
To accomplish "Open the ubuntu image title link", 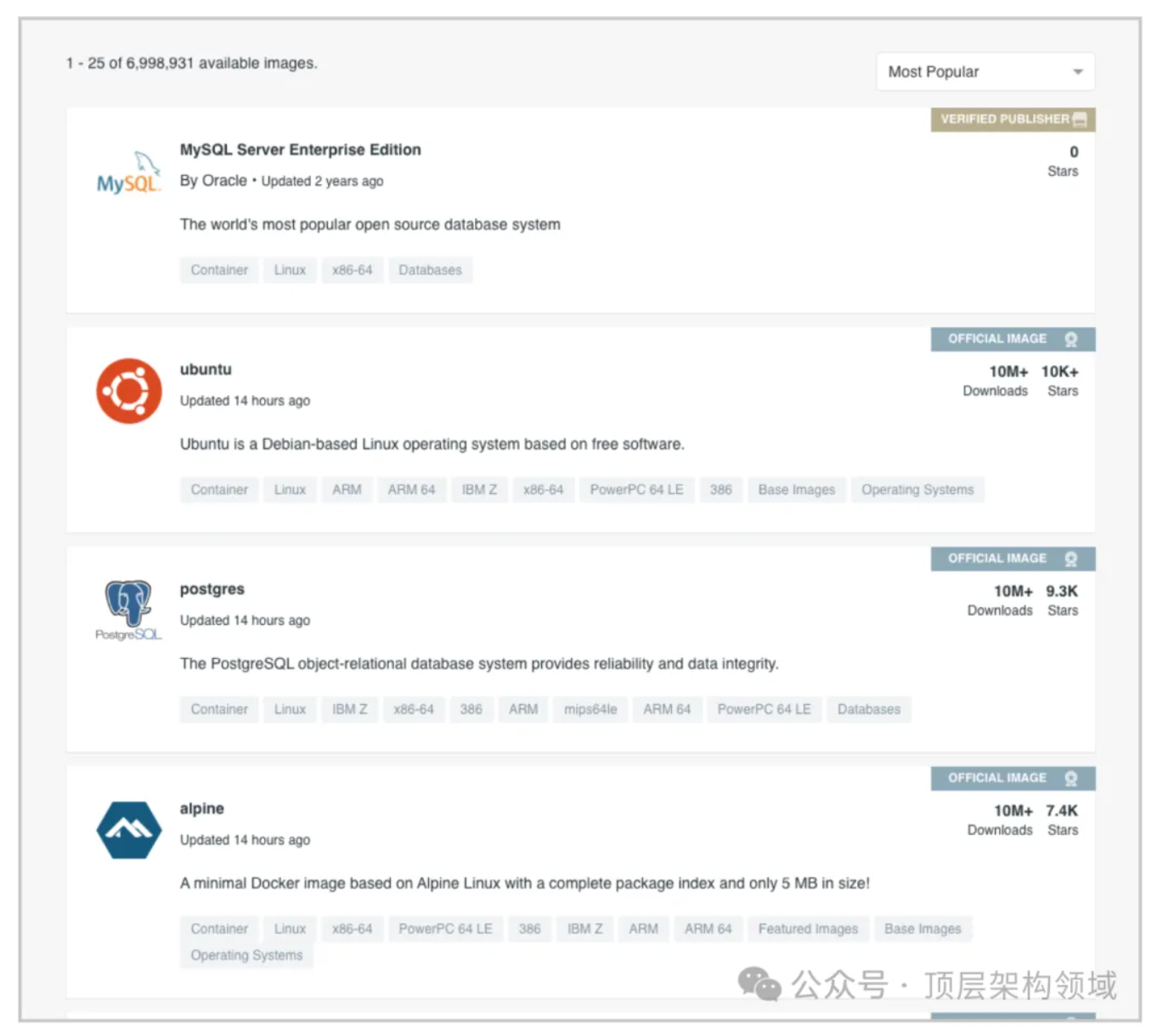I will click(x=206, y=369).
